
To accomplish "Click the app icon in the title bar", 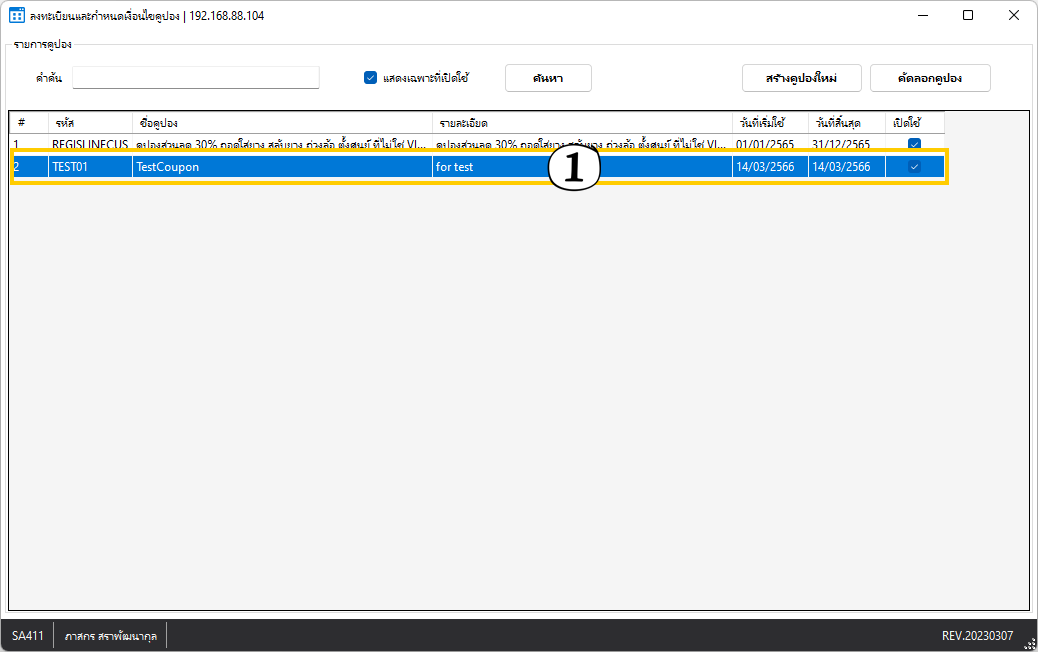I will 17,16.
